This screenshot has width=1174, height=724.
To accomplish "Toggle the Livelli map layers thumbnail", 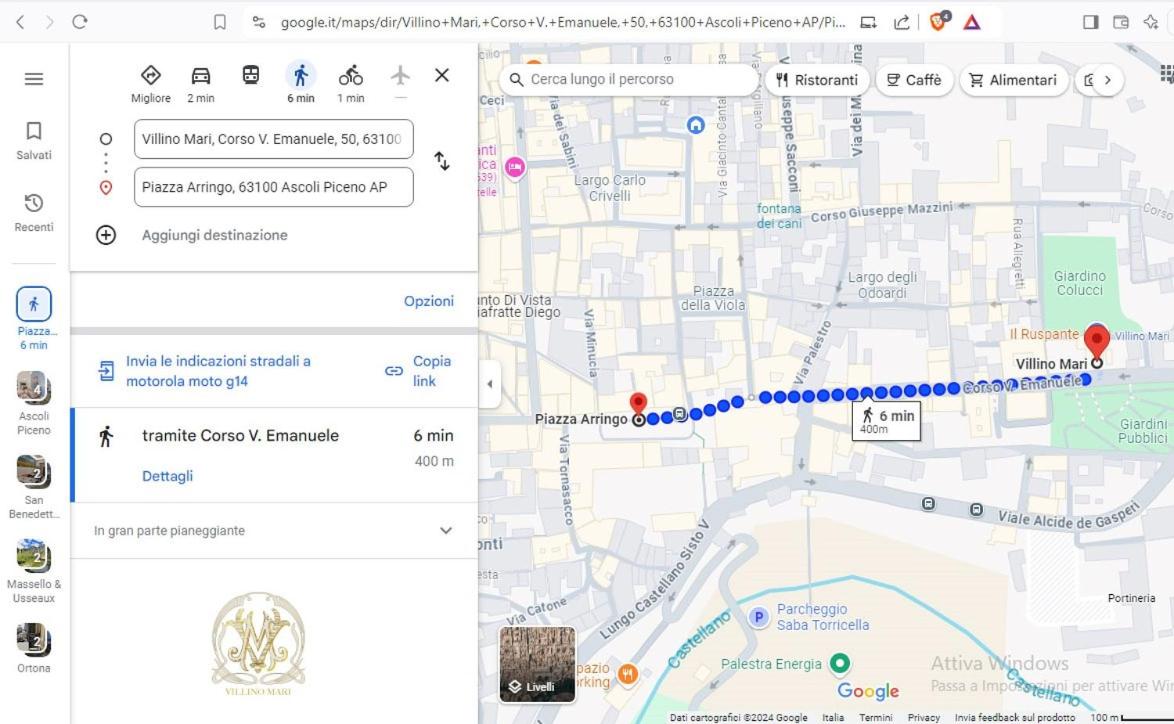I will 538,665.
